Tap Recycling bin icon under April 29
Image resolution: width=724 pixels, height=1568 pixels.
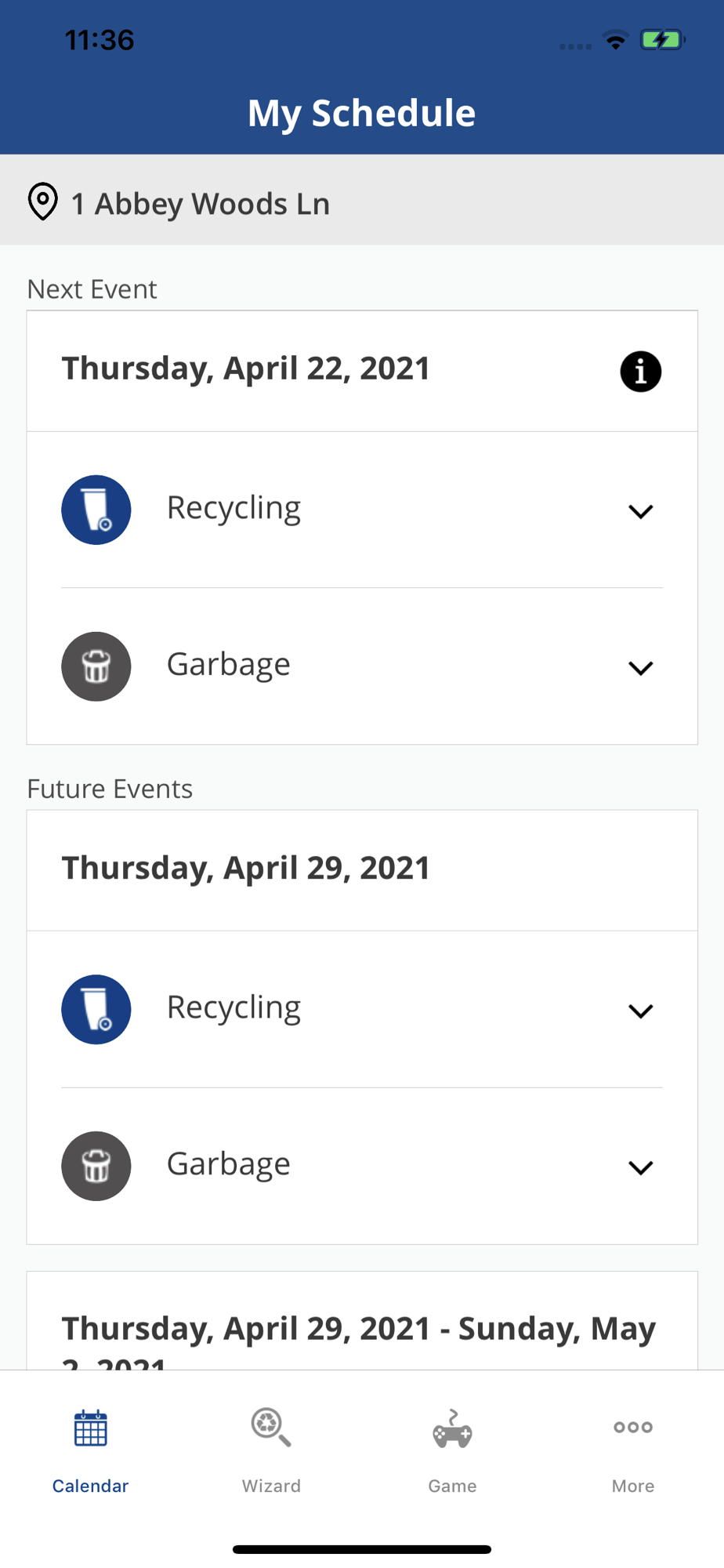(96, 1009)
